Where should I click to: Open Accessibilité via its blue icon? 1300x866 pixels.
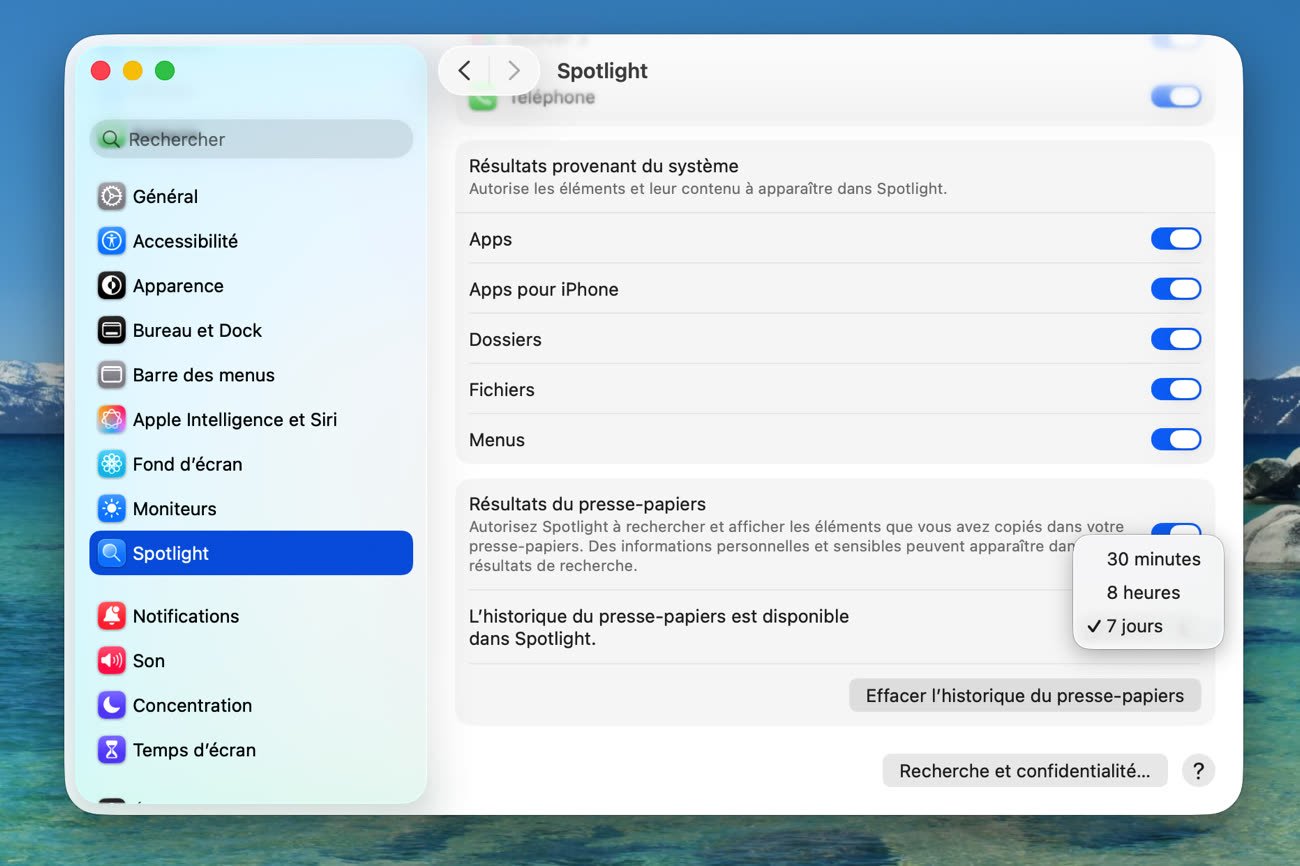(111, 241)
